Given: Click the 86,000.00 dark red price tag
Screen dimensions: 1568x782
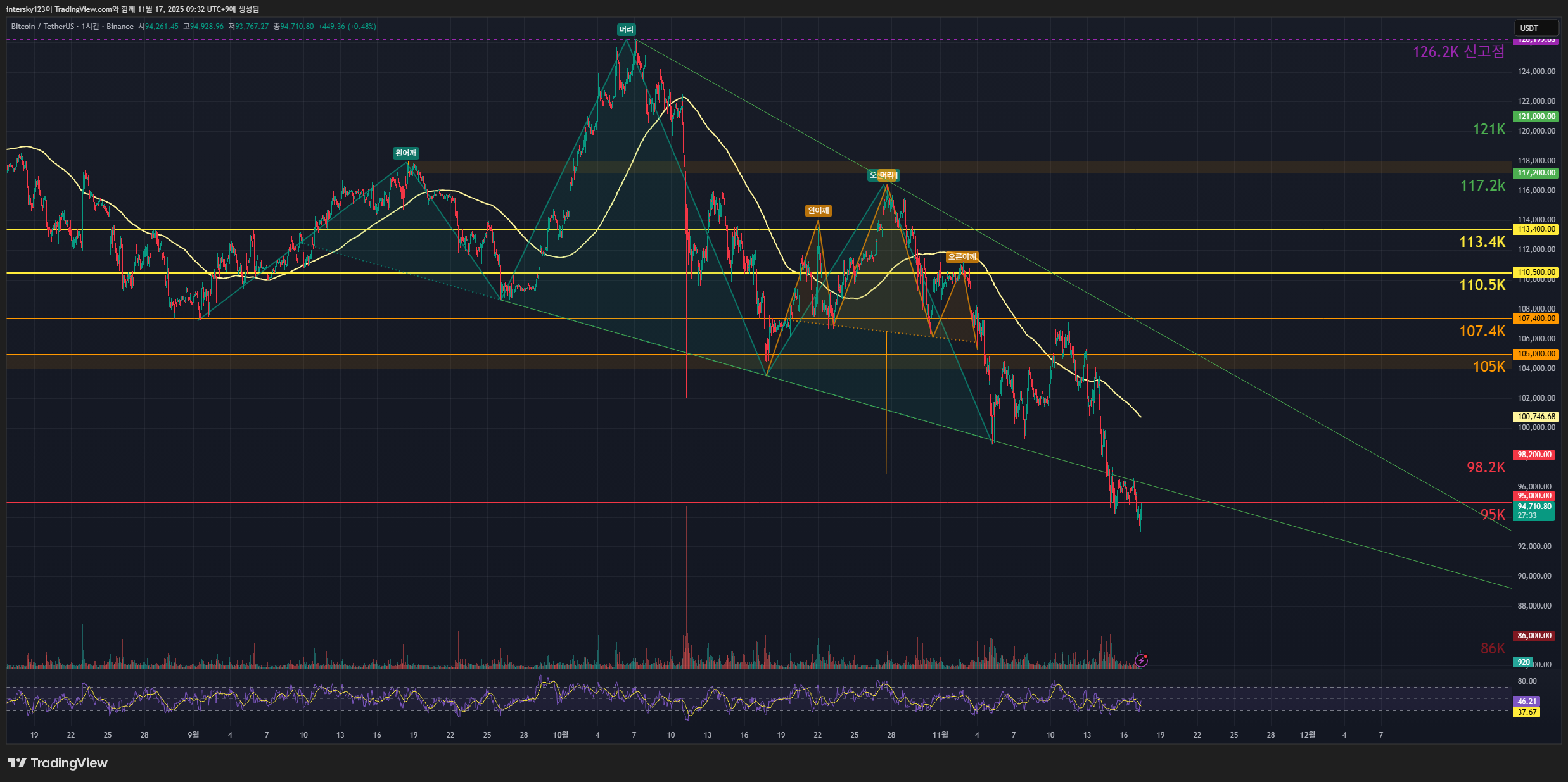Looking at the screenshot, I should (x=1534, y=636).
